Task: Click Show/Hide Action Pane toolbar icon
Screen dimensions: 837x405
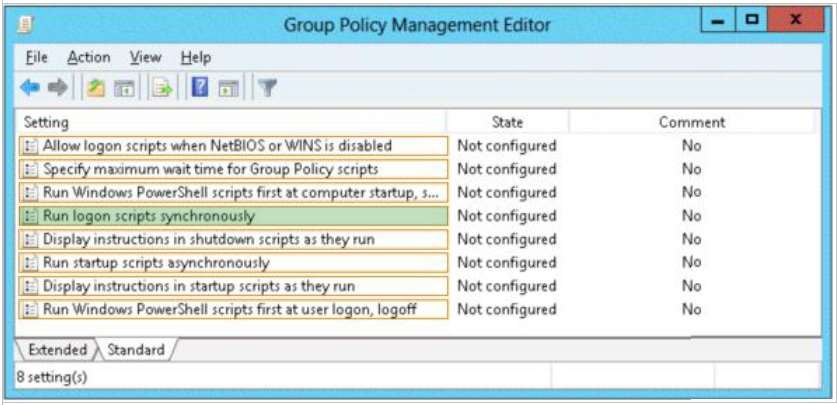Action: point(228,89)
